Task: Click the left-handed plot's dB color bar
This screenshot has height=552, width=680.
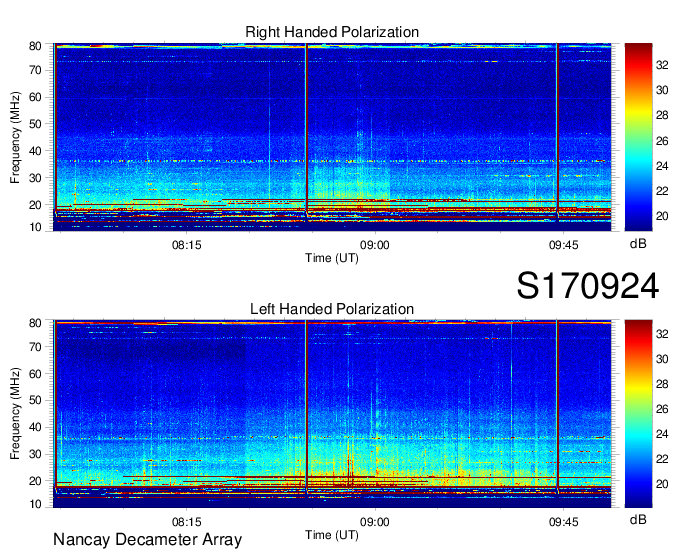Action: coord(638,414)
